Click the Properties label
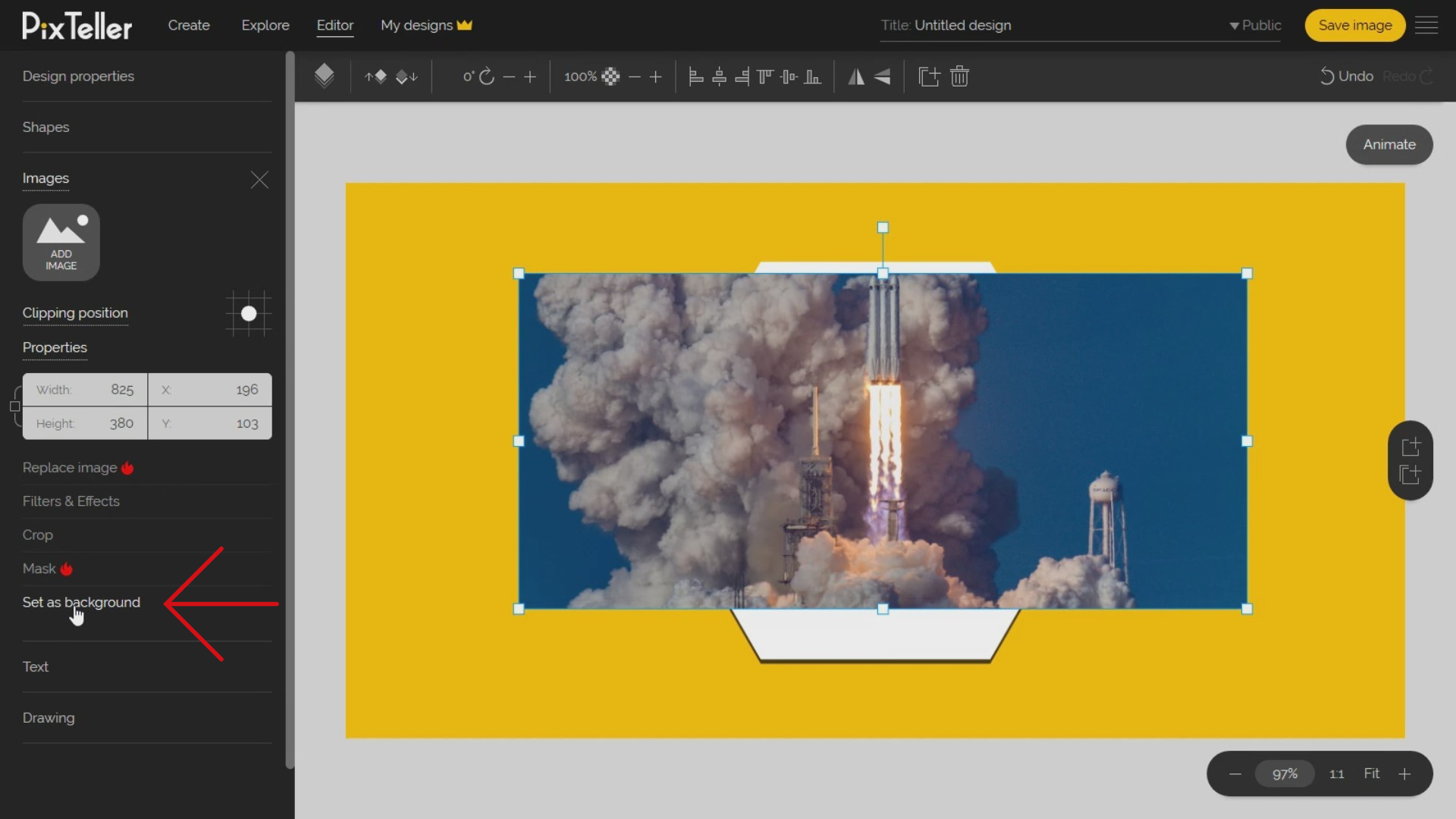This screenshot has height=819, width=1456. pos(55,347)
